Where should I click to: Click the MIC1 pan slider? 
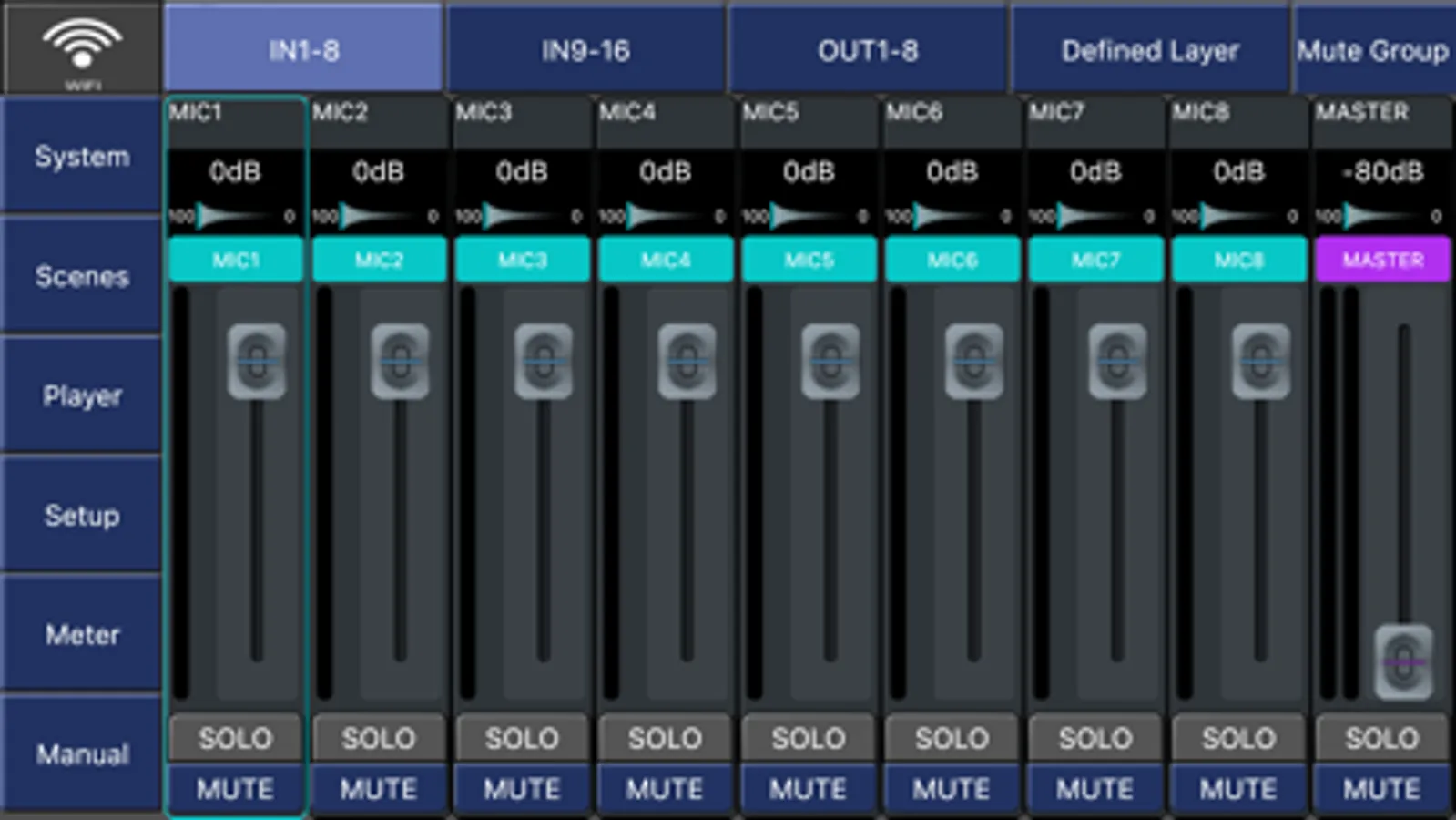234,216
